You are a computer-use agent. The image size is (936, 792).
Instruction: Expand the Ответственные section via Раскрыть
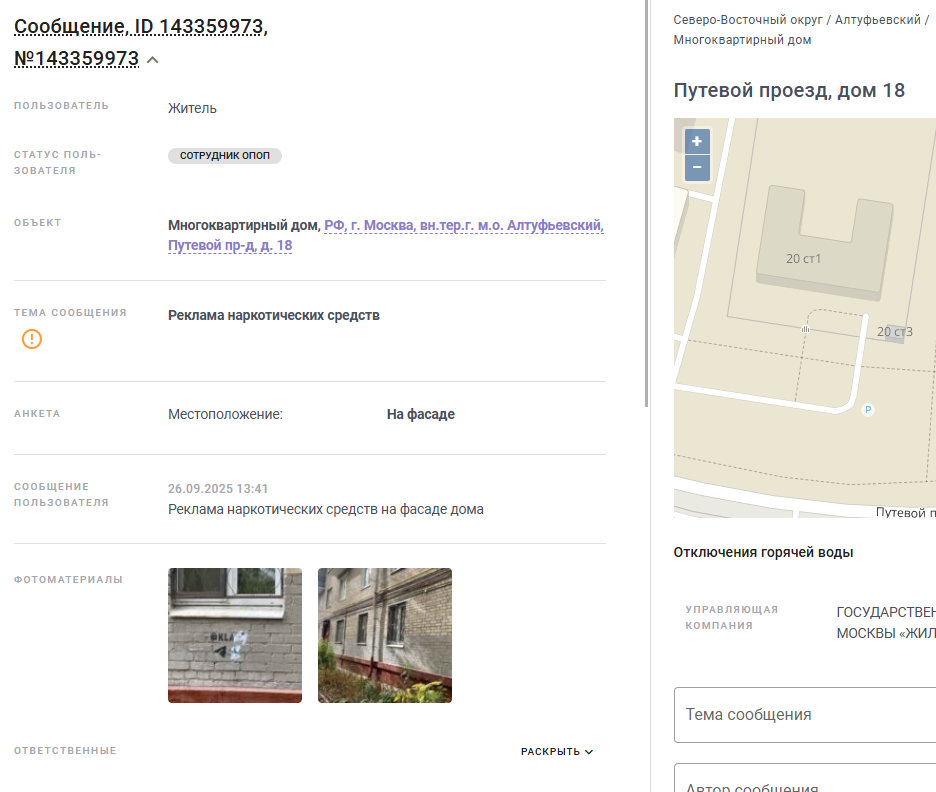(x=556, y=751)
